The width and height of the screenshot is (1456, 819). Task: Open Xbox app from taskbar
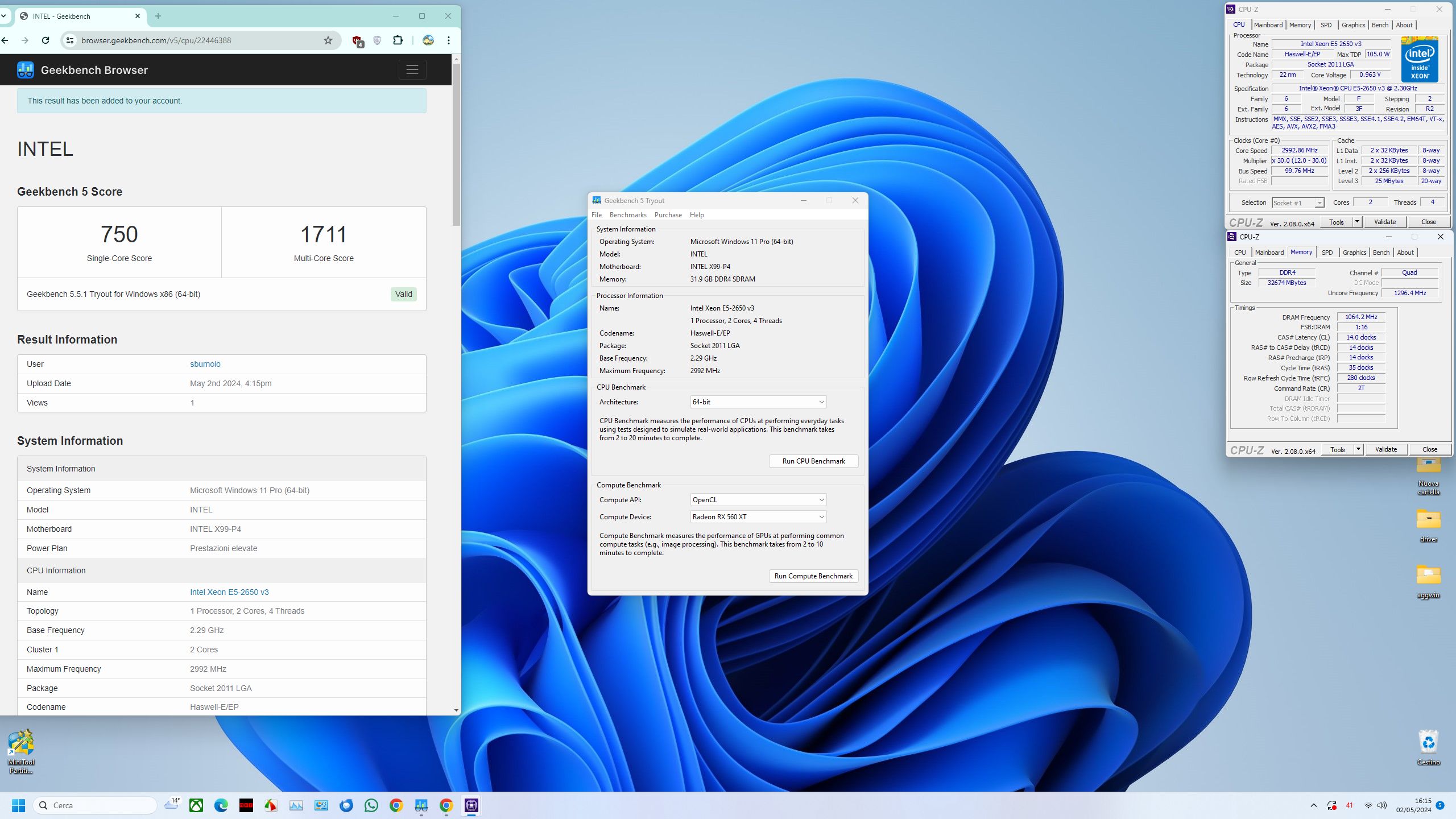point(196,805)
